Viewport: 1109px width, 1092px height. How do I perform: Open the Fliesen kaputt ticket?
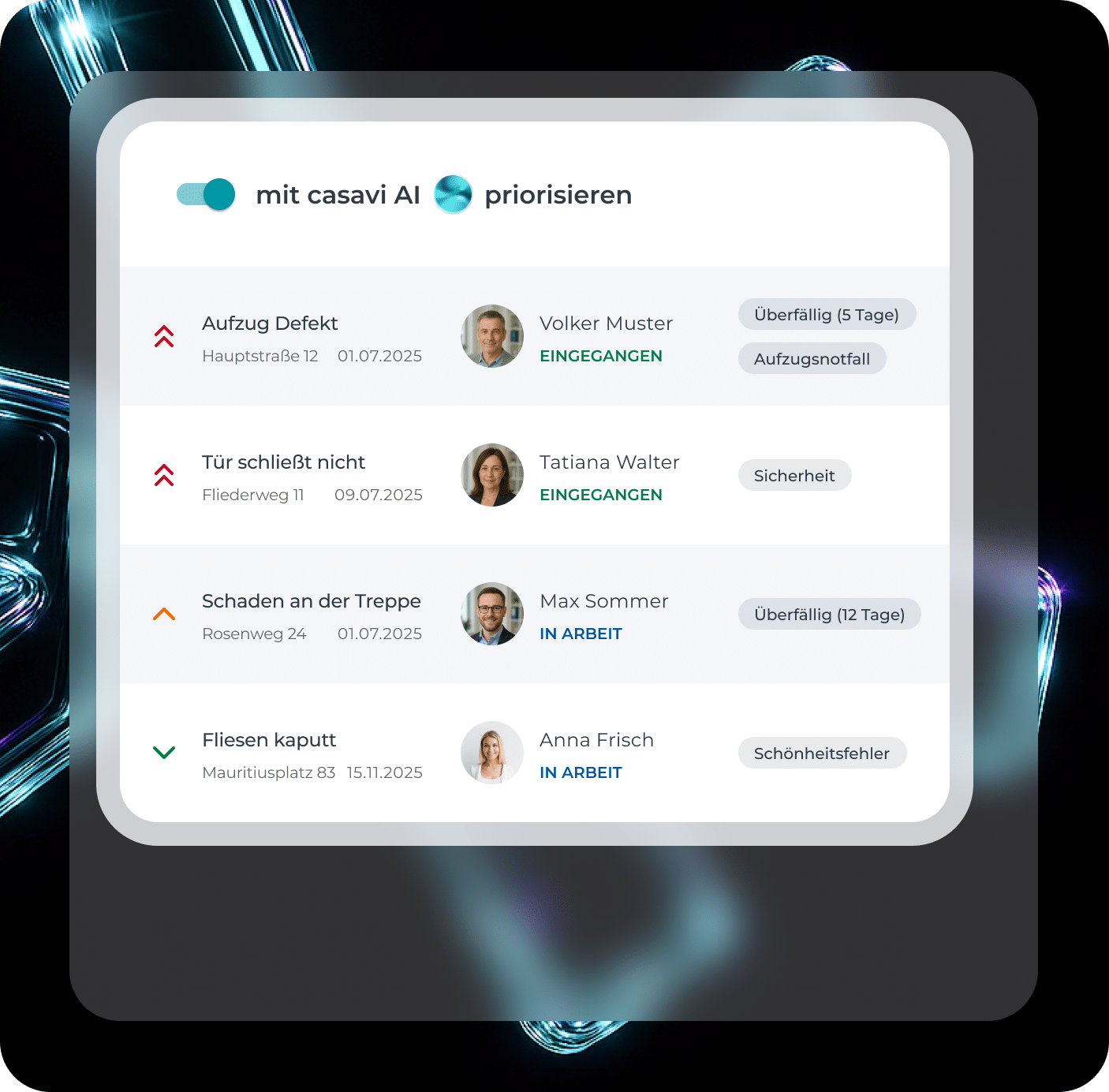pyautogui.click(x=269, y=740)
